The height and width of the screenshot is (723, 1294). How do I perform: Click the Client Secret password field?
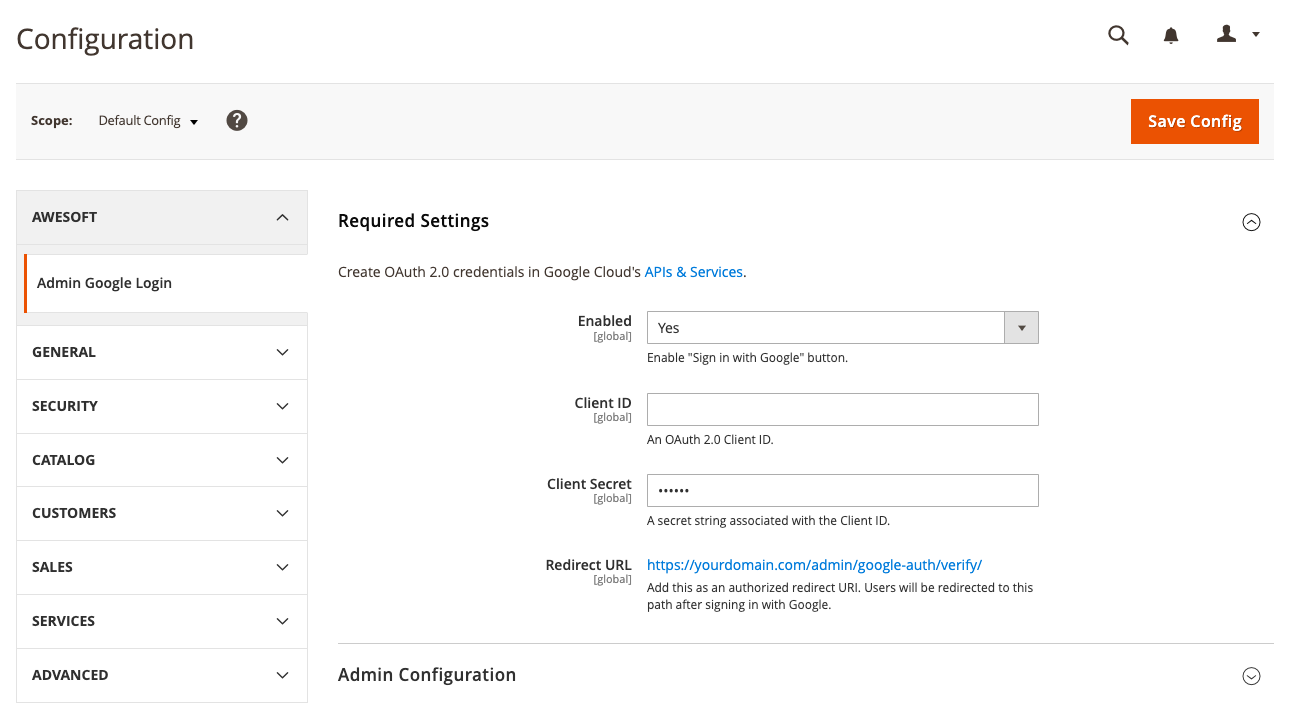(842, 491)
